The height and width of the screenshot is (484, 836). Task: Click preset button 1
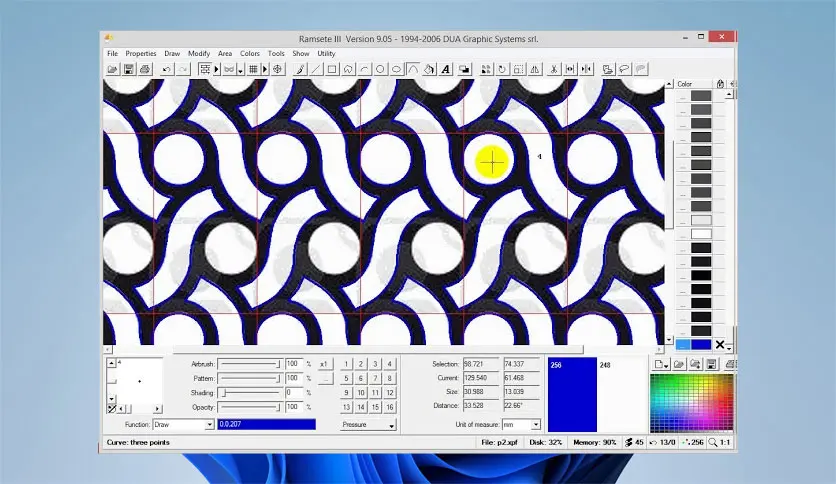coord(346,364)
